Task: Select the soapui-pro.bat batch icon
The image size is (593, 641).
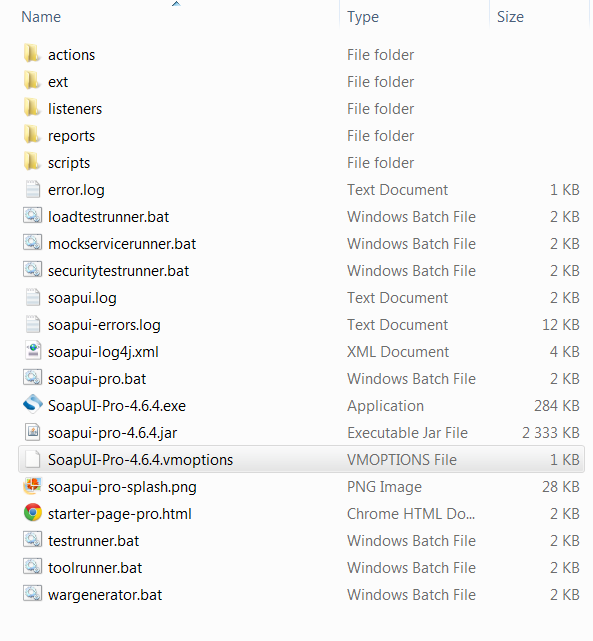Action: 32,378
